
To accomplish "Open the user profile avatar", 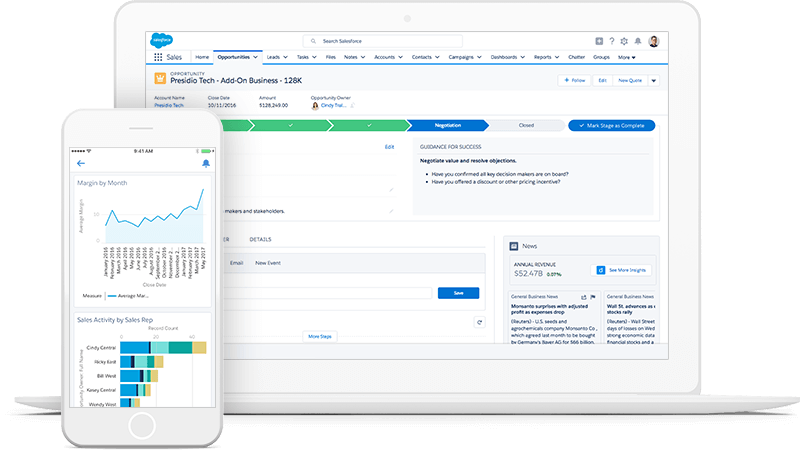I will (x=653, y=41).
